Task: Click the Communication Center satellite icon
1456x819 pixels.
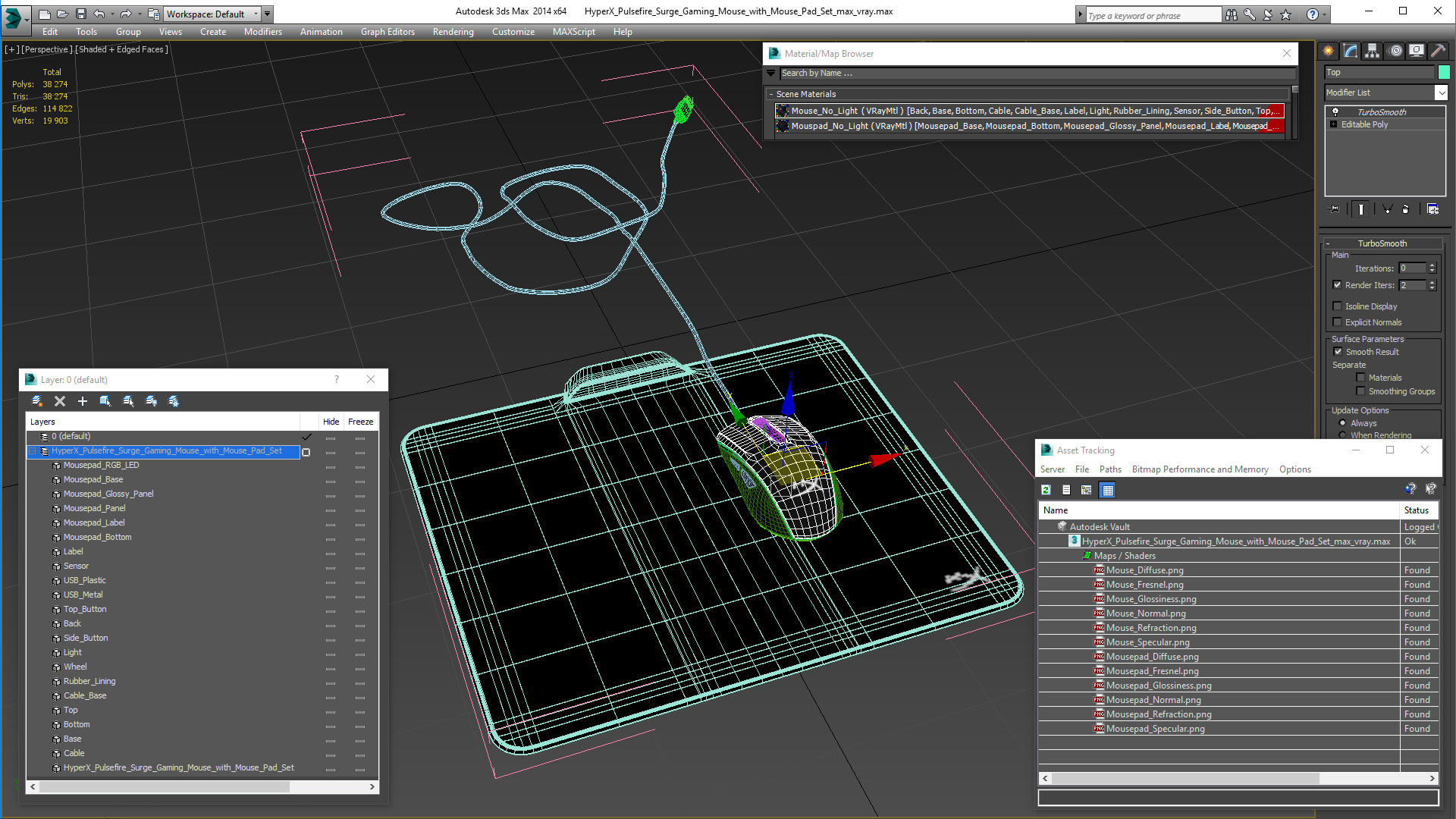Action: pyautogui.click(x=1267, y=14)
